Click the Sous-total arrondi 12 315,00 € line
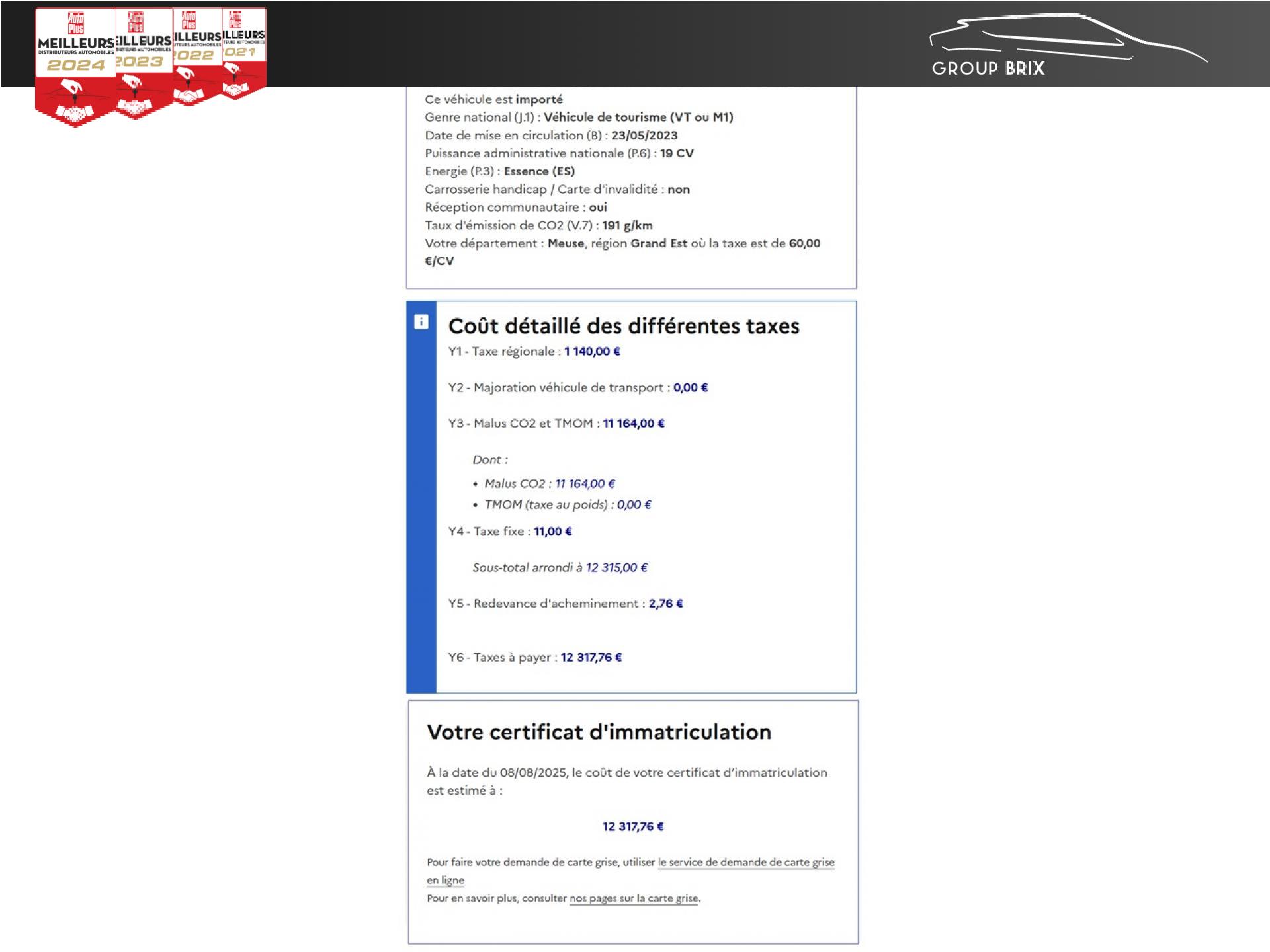Image resolution: width=1270 pixels, height=952 pixels. pos(560,567)
